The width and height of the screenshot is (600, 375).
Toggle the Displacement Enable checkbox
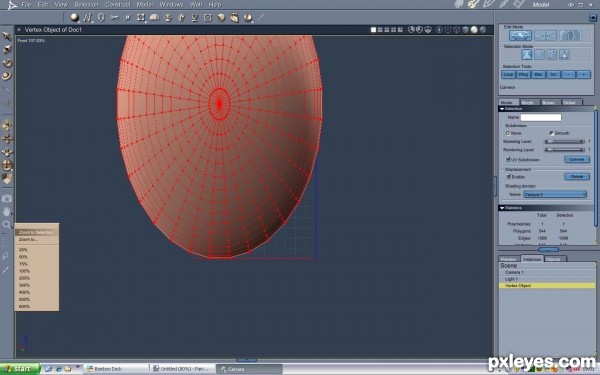pyautogui.click(x=509, y=176)
